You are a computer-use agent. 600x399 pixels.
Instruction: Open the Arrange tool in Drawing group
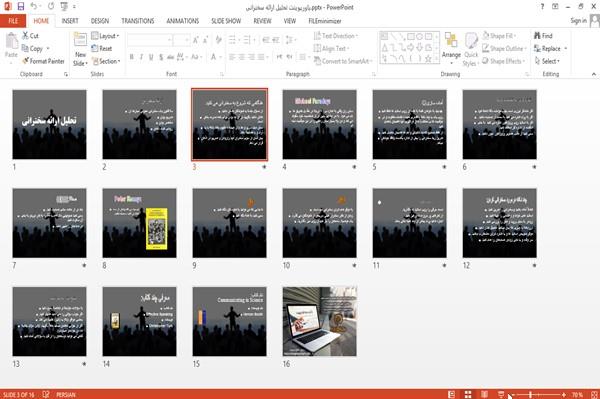coord(451,48)
